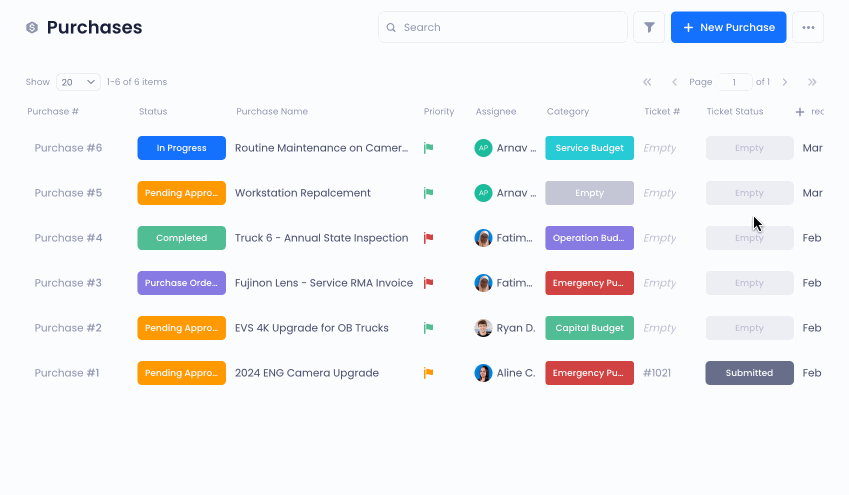
Task: Click the orange priority flag for Purchase #1
Action: click(428, 373)
